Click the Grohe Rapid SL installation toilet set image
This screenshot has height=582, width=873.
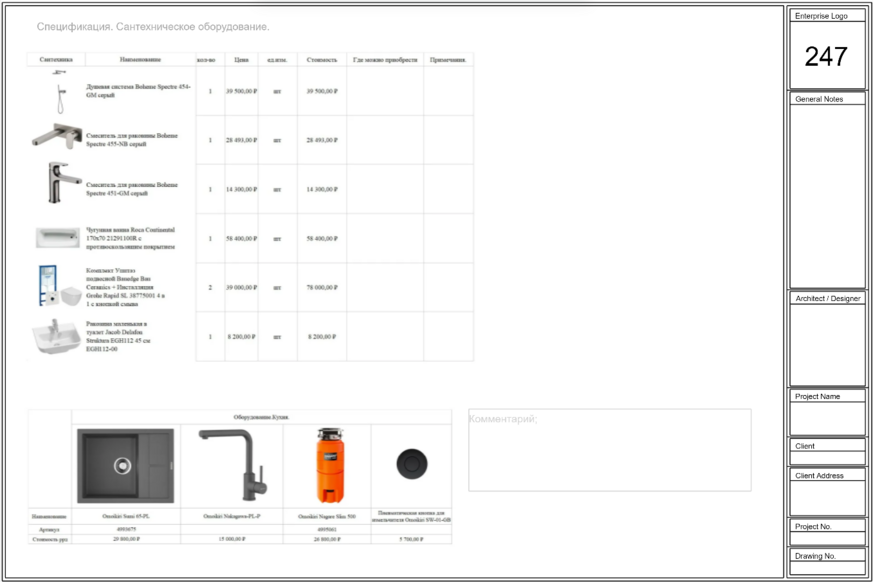[x=60, y=286]
